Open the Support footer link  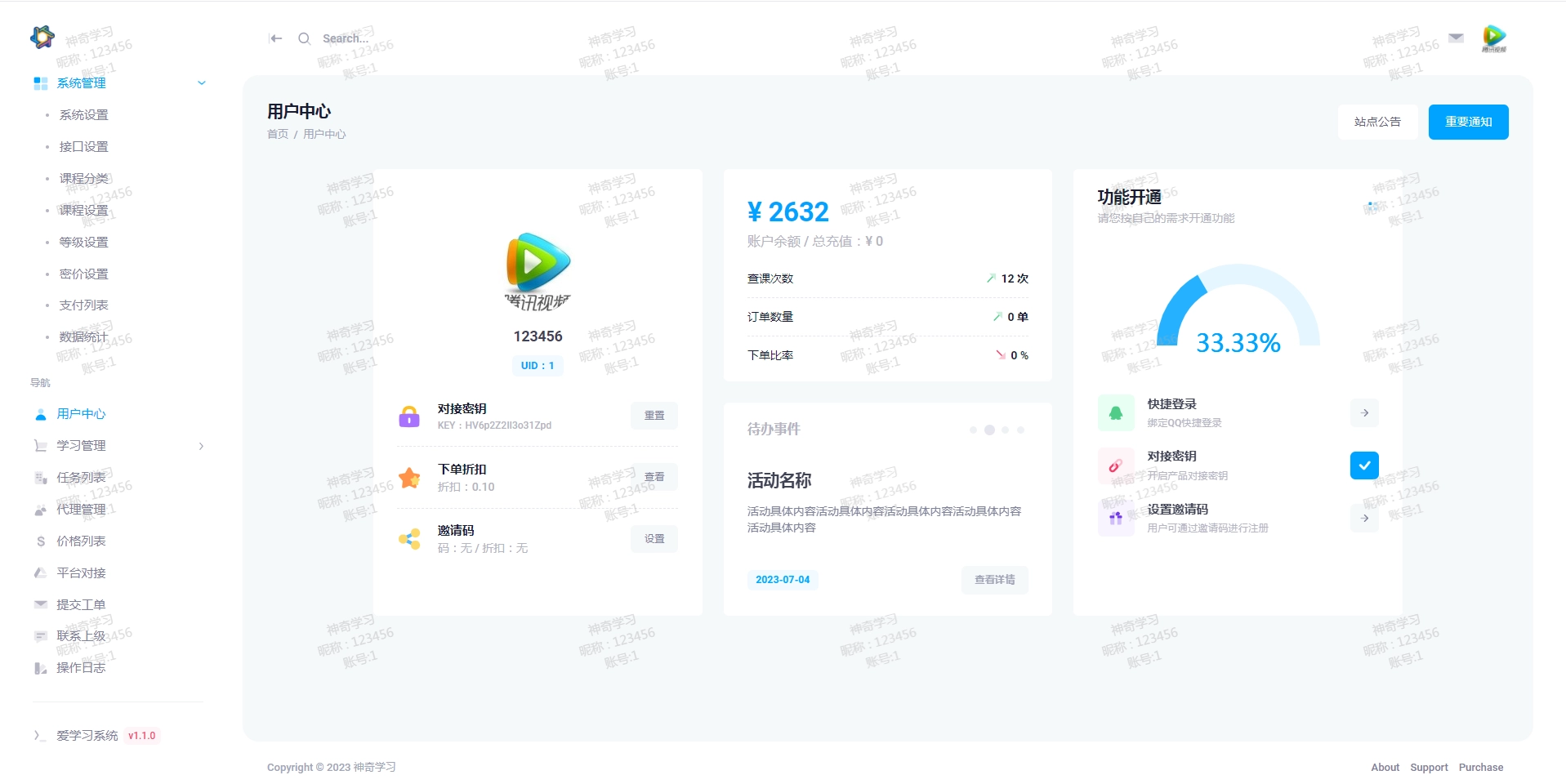[1429, 767]
